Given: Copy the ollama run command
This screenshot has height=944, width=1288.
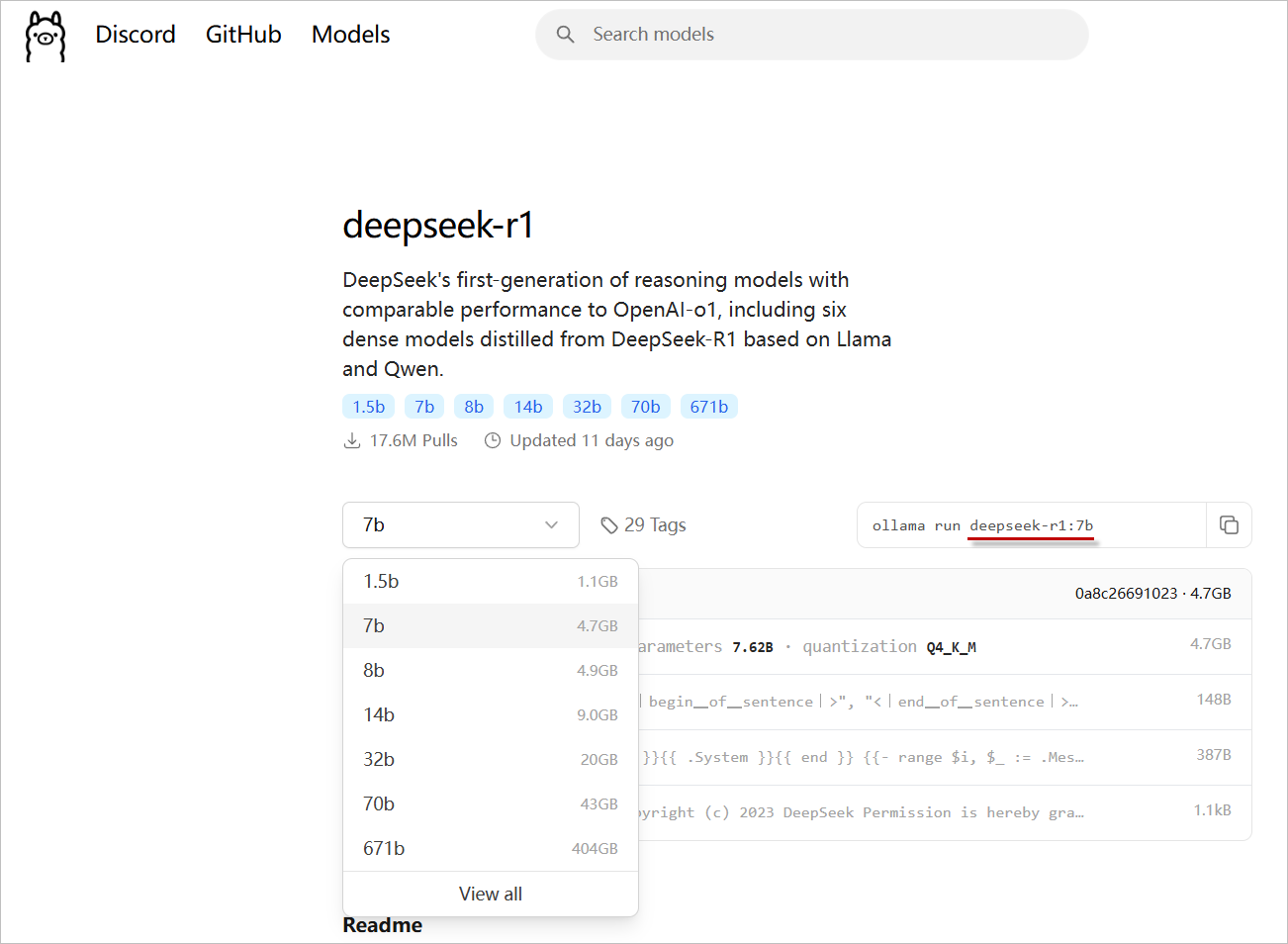Looking at the screenshot, I should [x=1230, y=525].
